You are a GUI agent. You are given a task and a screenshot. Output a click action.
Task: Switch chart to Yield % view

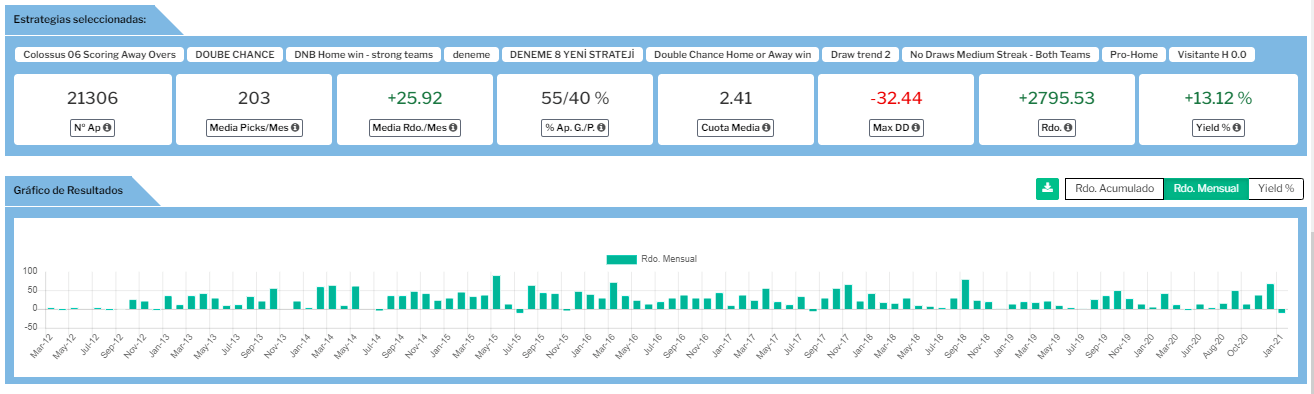(x=1276, y=188)
